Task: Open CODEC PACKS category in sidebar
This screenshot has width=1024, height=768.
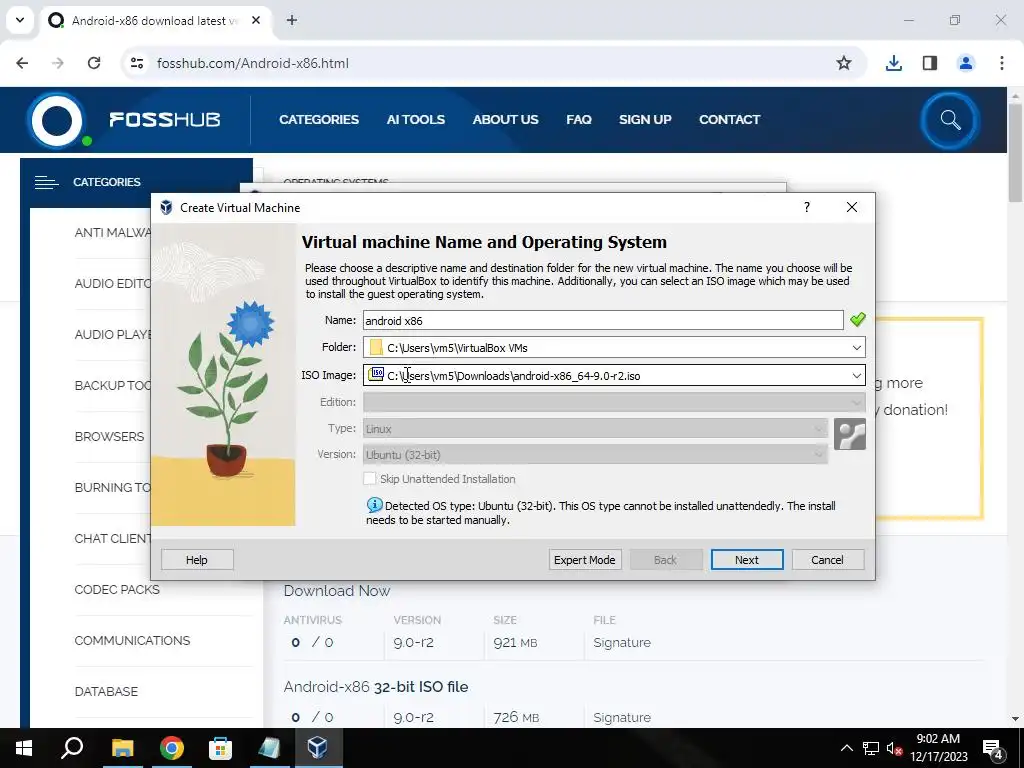Action: pyautogui.click(x=117, y=589)
